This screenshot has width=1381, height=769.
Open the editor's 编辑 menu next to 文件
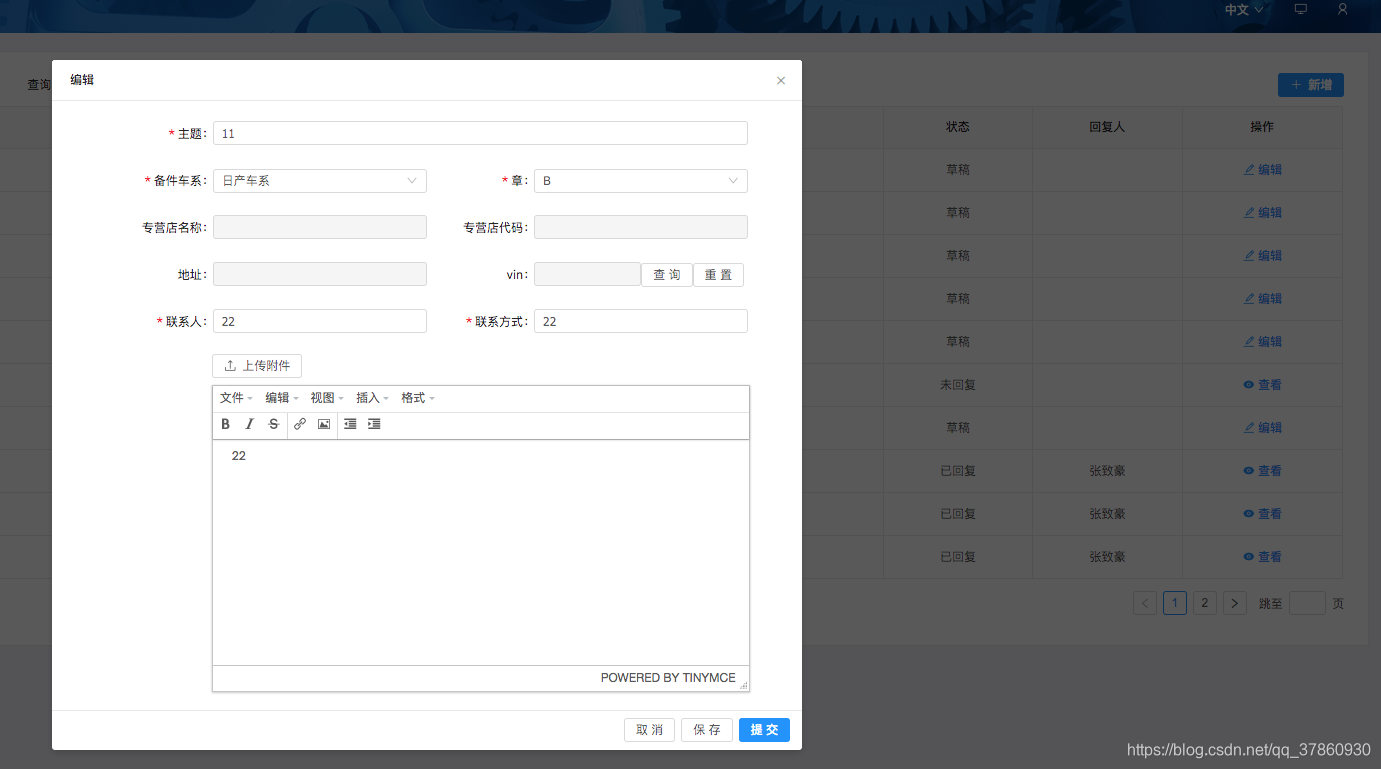click(x=282, y=398)
